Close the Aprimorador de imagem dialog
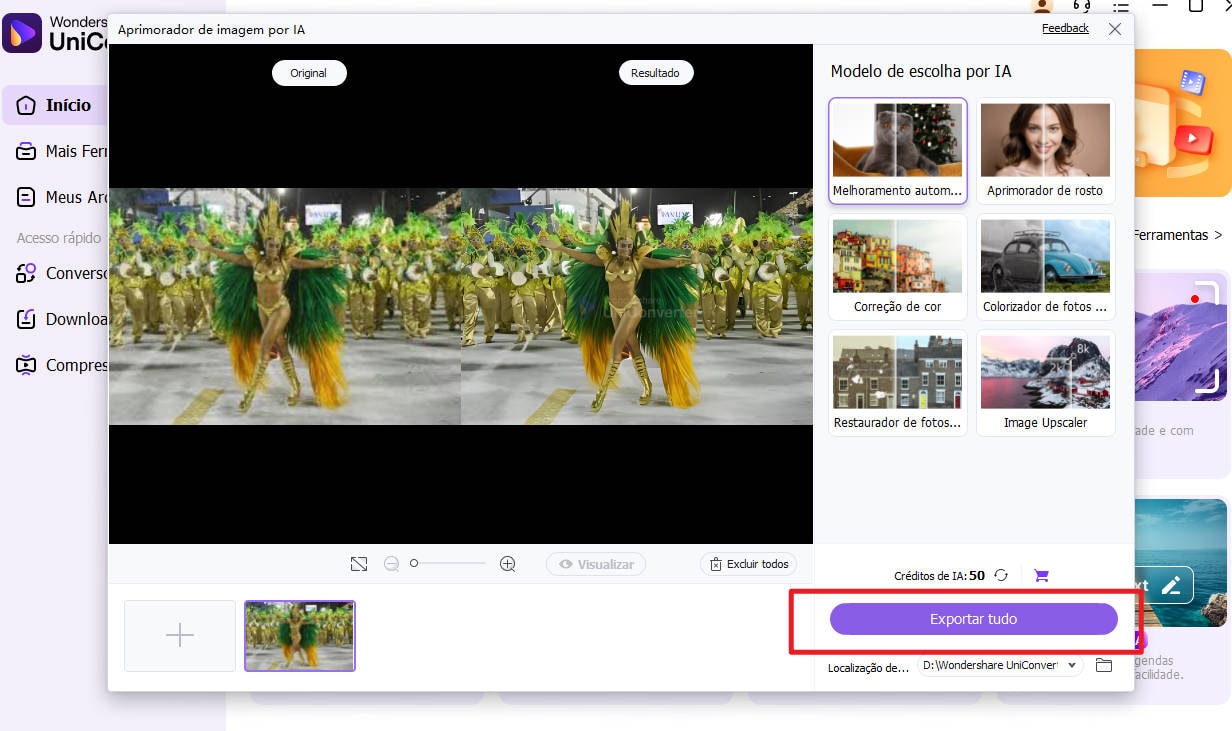Screen dimensions: 1232x731 [x=1115, y=29]
